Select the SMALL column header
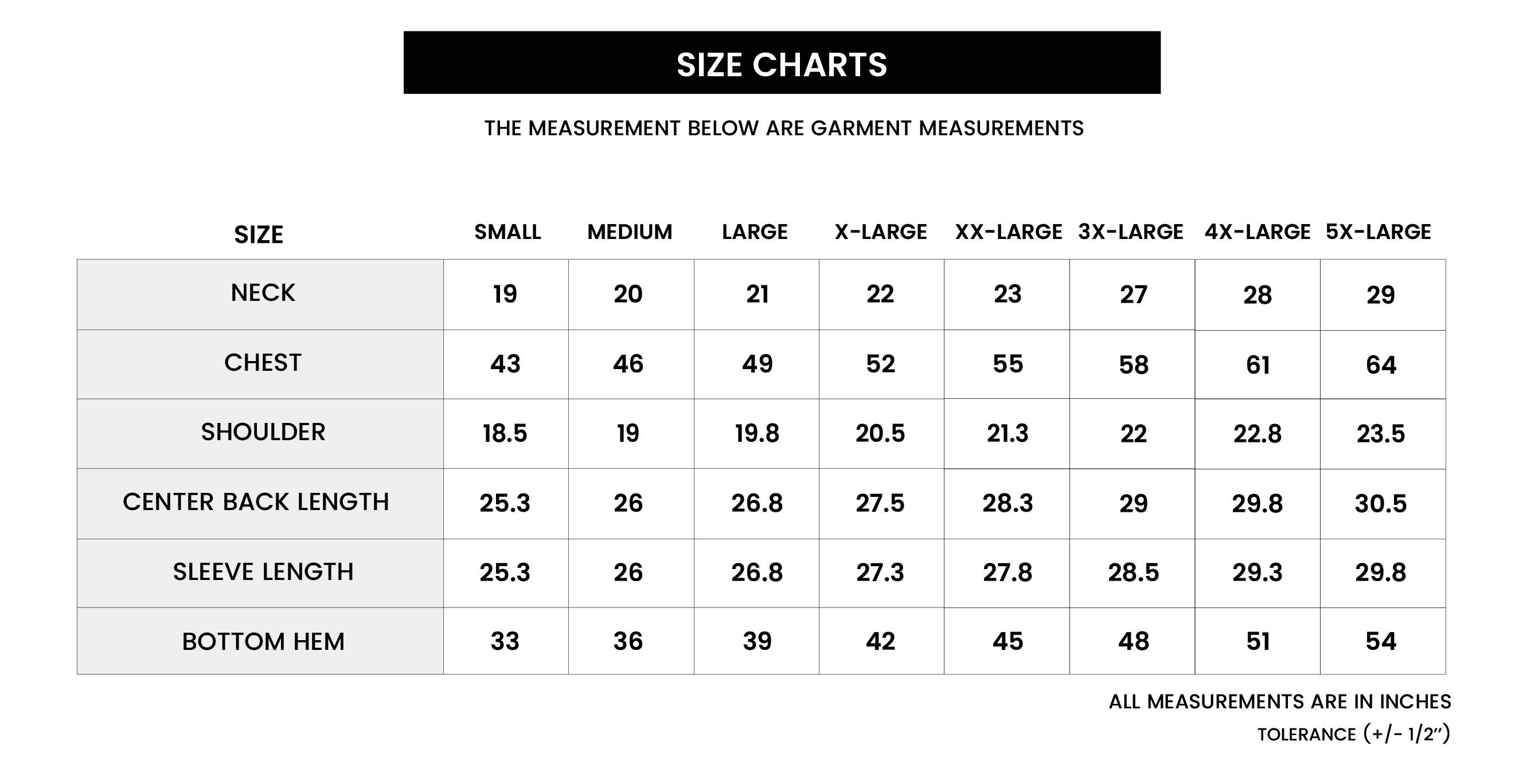Viewport: 1515px width, 784px height. tap(507, 232)
